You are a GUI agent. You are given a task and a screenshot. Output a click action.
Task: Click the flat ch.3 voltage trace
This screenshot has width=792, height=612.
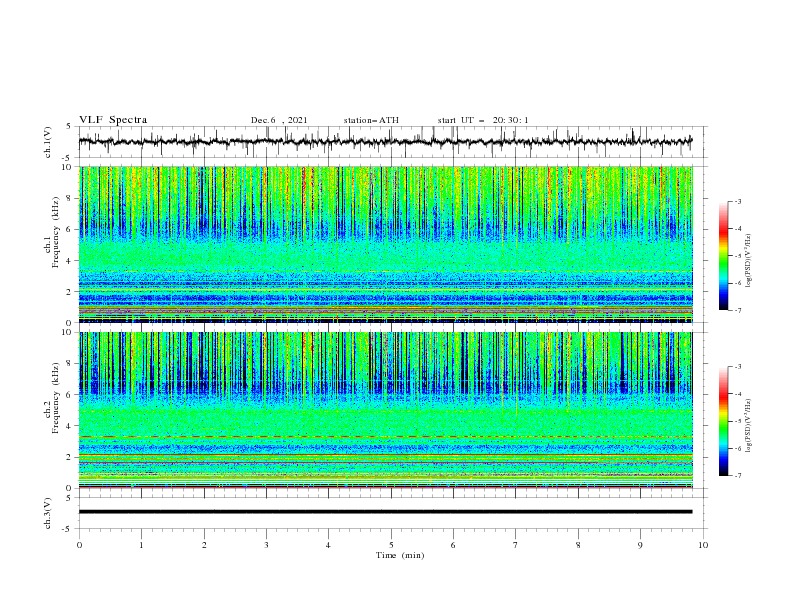click(x=385, y=512)
